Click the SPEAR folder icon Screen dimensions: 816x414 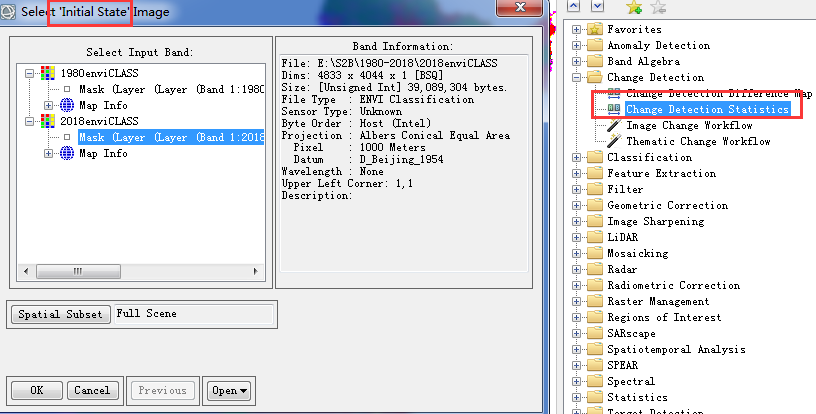[x=595, y=365]
